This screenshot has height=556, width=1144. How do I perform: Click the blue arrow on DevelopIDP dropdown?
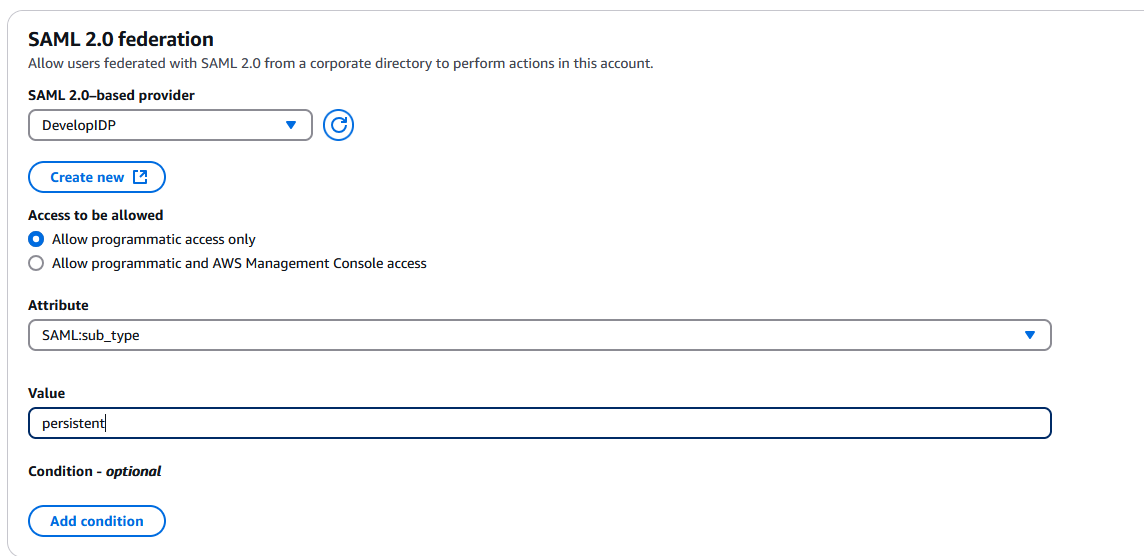291,125
